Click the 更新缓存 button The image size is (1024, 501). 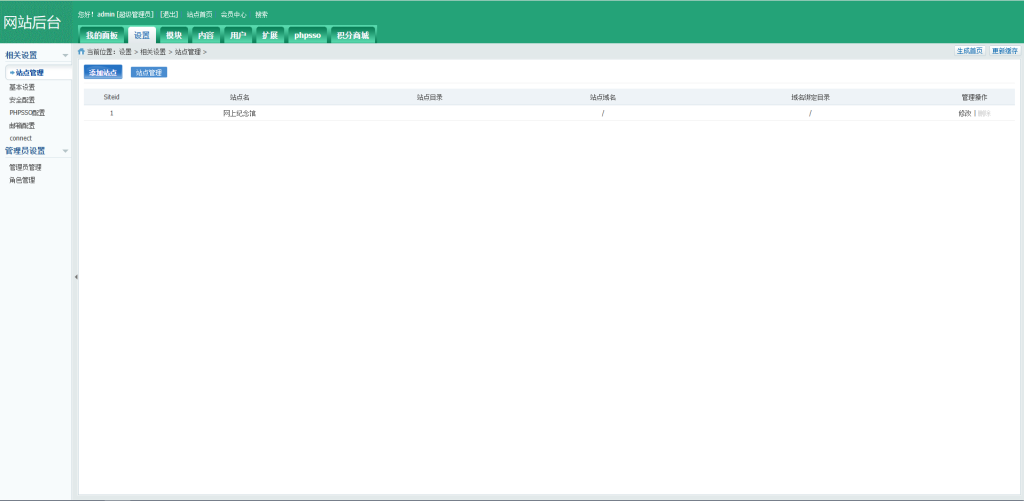(x=1004, y=51)
